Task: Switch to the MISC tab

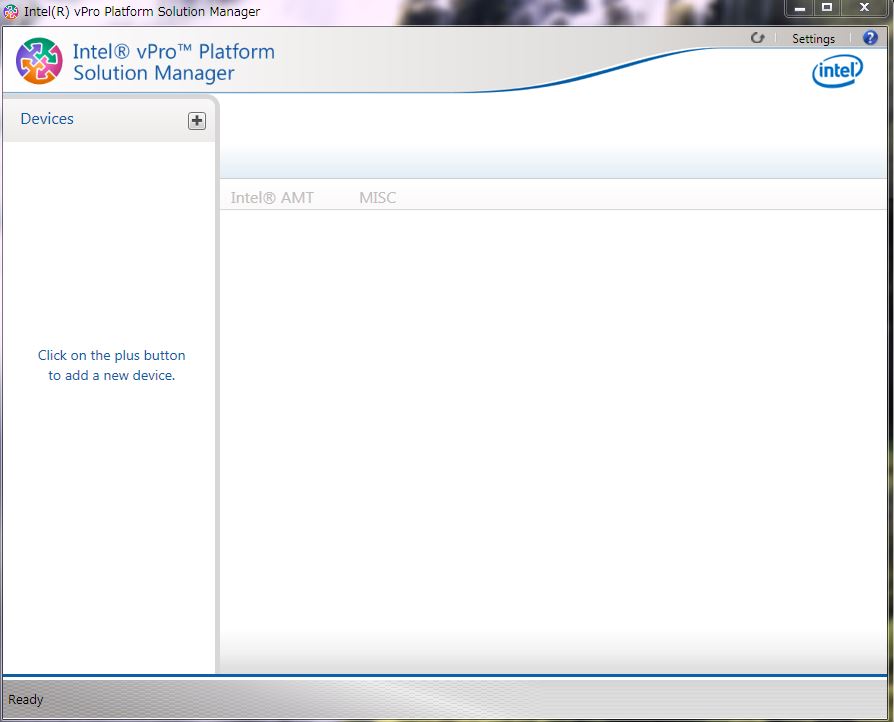Action: (x=377, y=197)
